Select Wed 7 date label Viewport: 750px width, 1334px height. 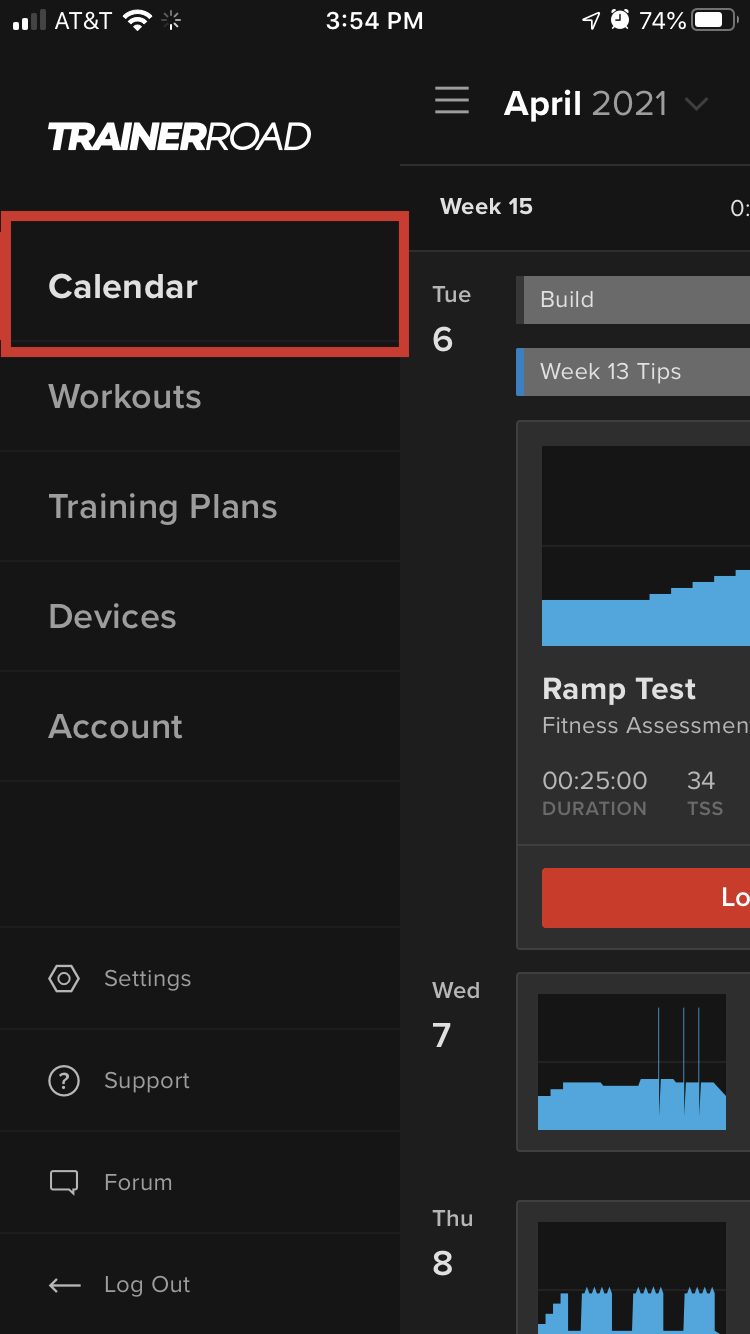click(x=455, y=1015)
